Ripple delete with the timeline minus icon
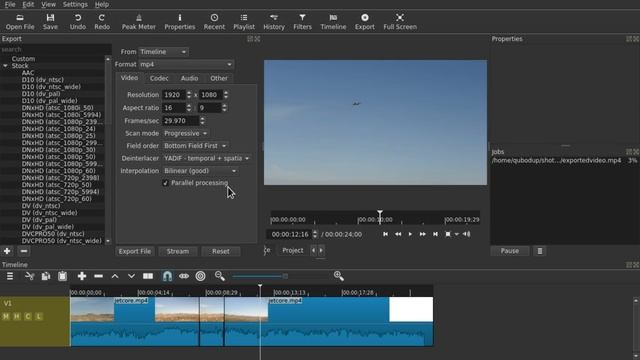The height and width of the screenshot is (360, 640). pos(98,276)
